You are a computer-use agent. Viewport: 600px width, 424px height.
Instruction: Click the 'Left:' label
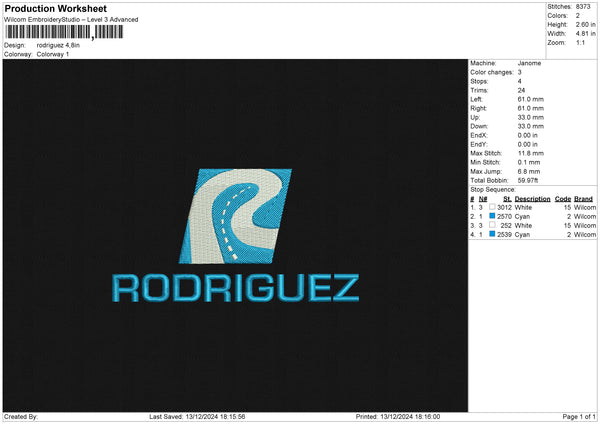tap(476, 99)
